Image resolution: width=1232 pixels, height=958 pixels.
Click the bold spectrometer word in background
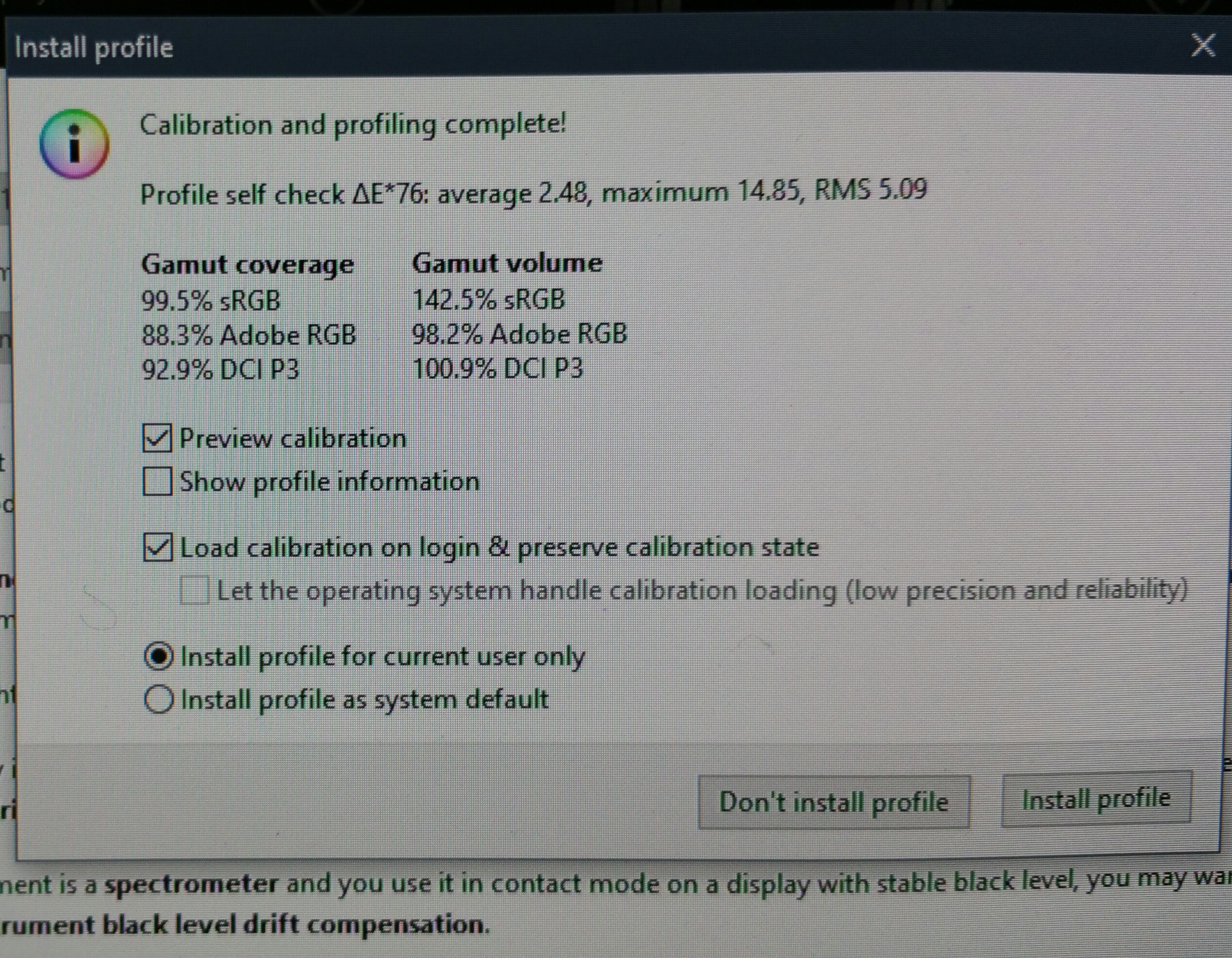coord(191,884)
